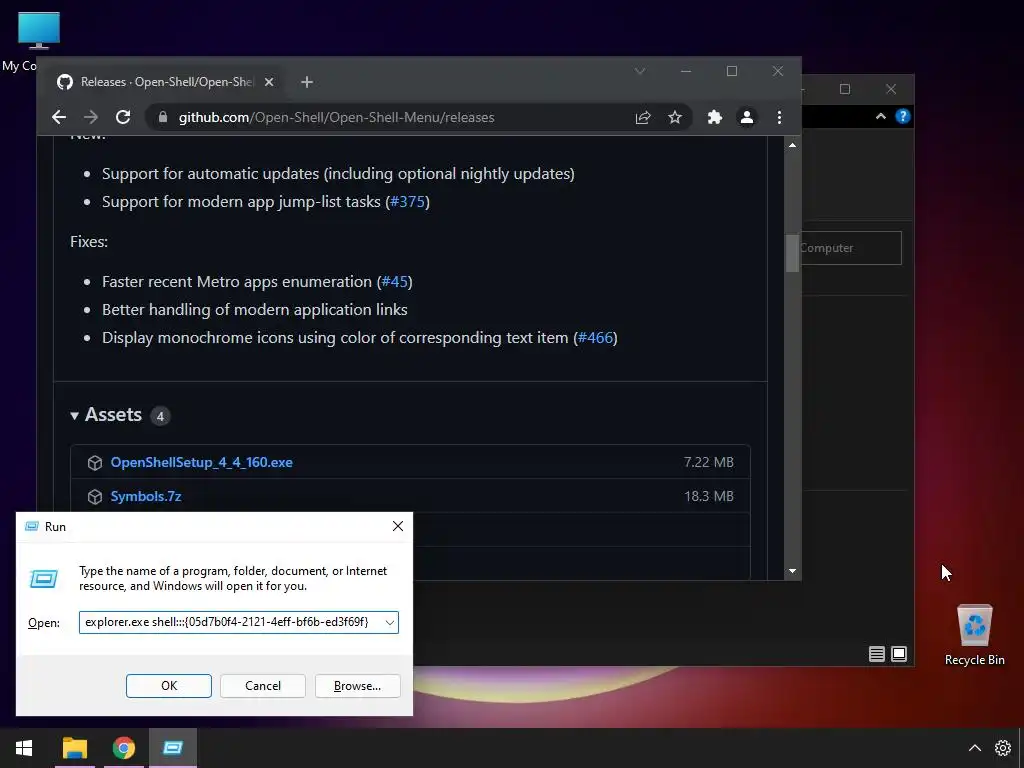The image size is (1024, 768).
Task: Click the '7.22 MB' file size text
Action: tap(709, 462)
